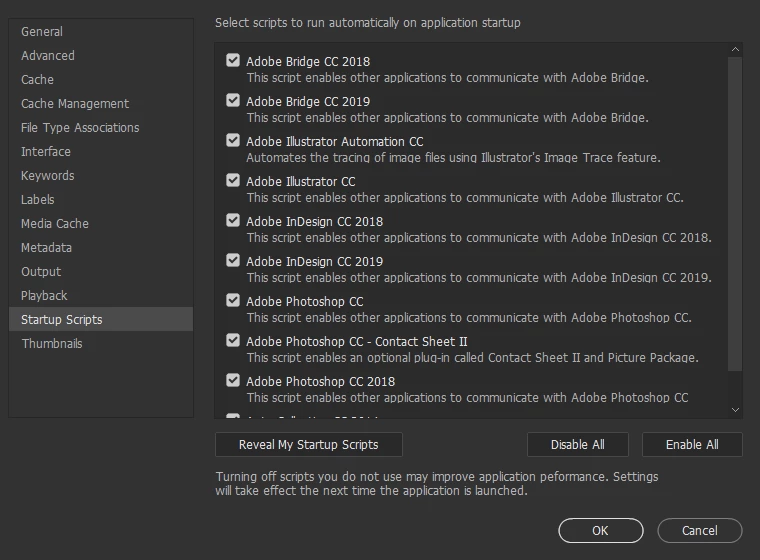The height and width of the screenshot is (560, 760).
Task: Click the Enable All button
Action: (x=692, y=445)
